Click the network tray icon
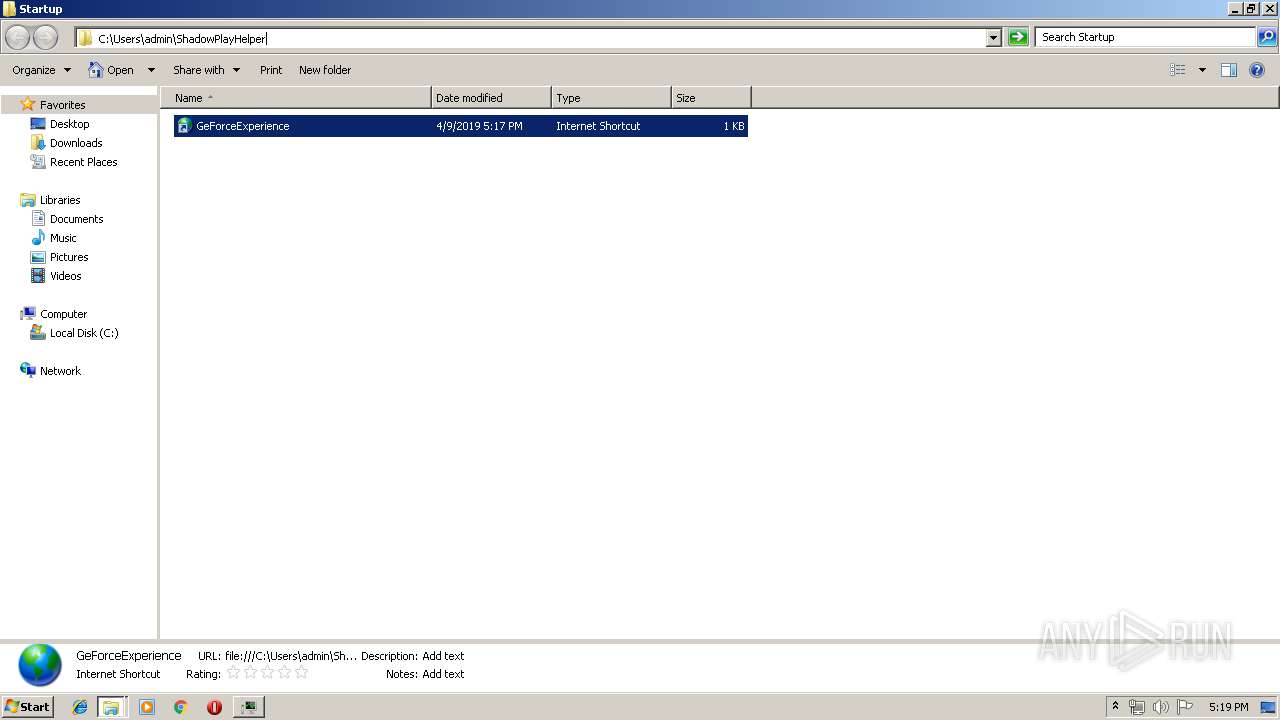The height and width of the screenshot is (720, 1280). 1137,707
